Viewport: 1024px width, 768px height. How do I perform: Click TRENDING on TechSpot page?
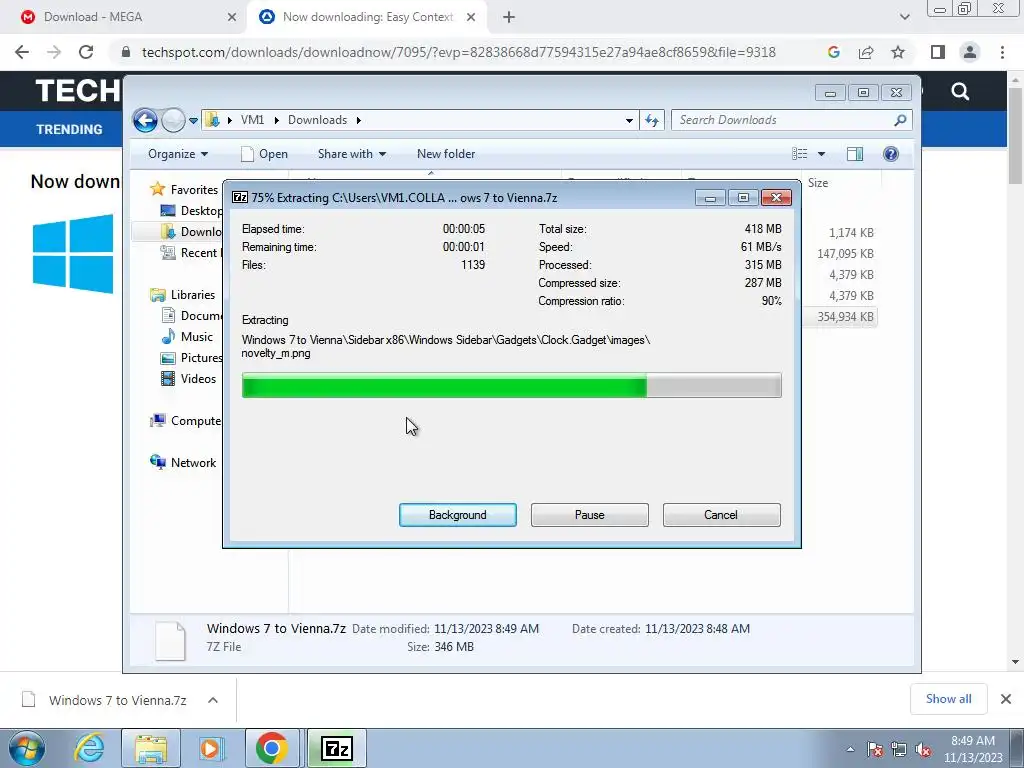tap(69, 129)
